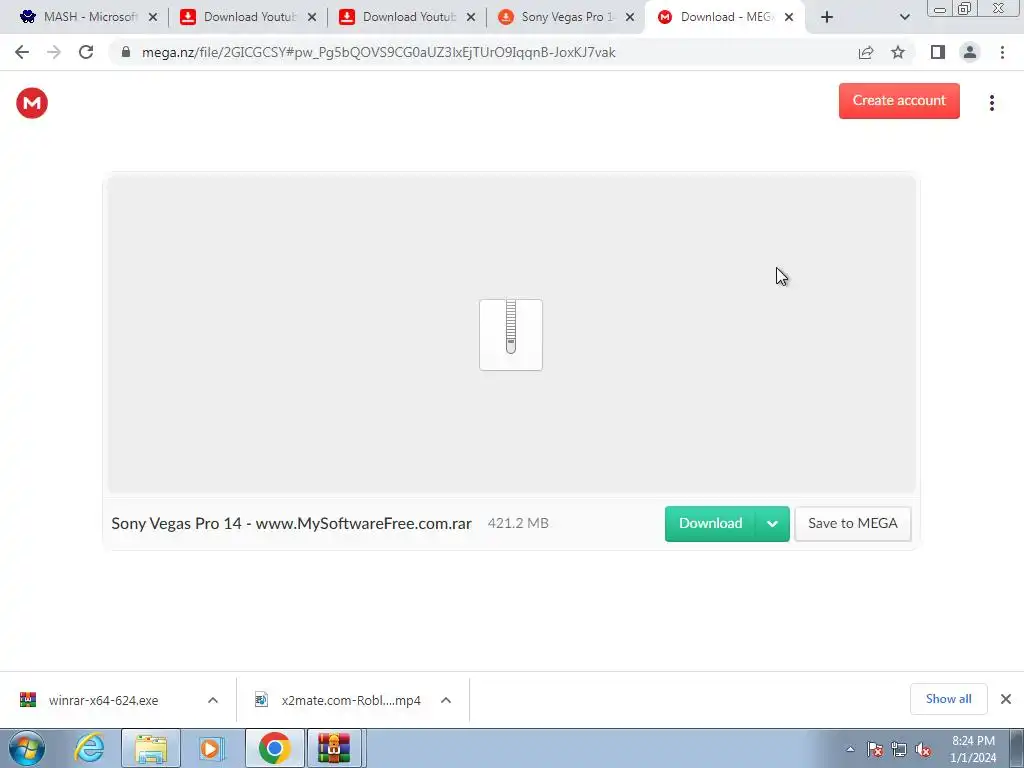The width and height of the screenshot is (1024, 768).
Task: Click the browser forward arrow
Action: pyautogui.click(x=54, y=52)
